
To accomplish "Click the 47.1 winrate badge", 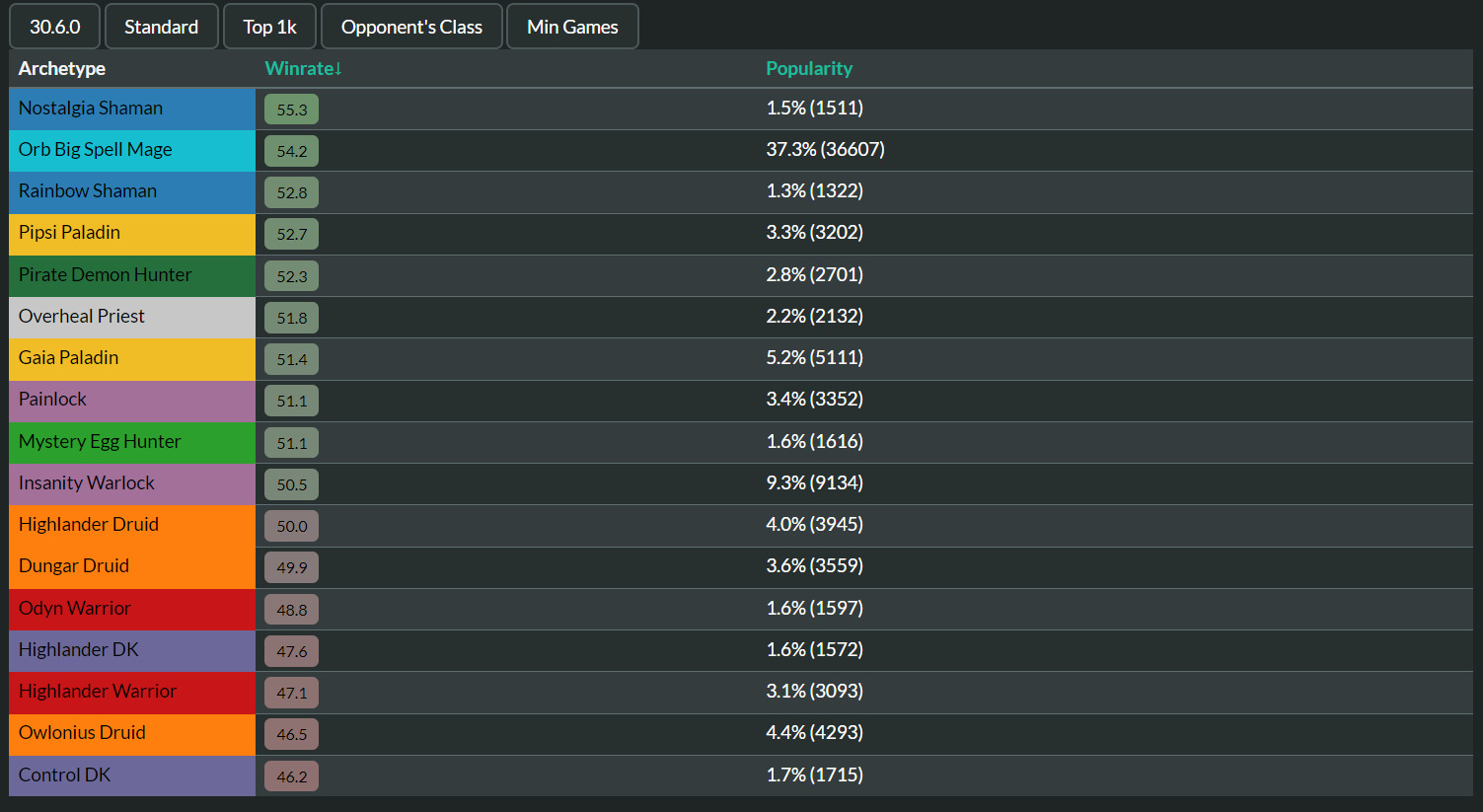I will point(291,693).
